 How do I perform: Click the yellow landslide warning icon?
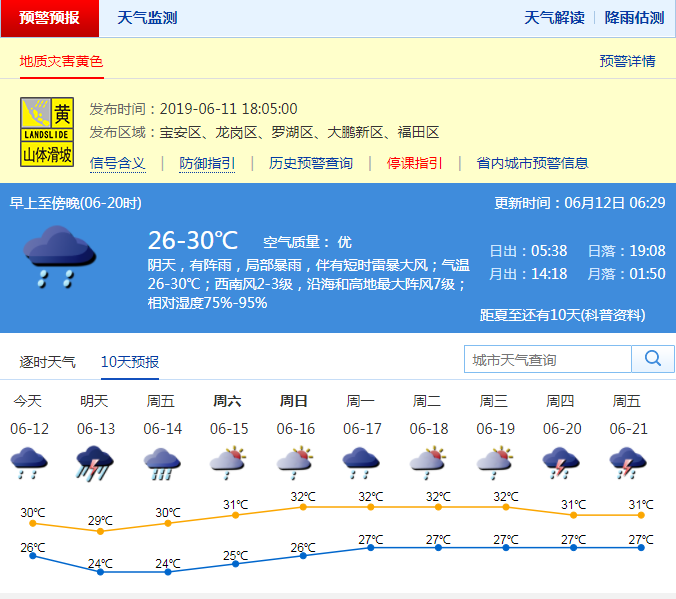[47, 131]
